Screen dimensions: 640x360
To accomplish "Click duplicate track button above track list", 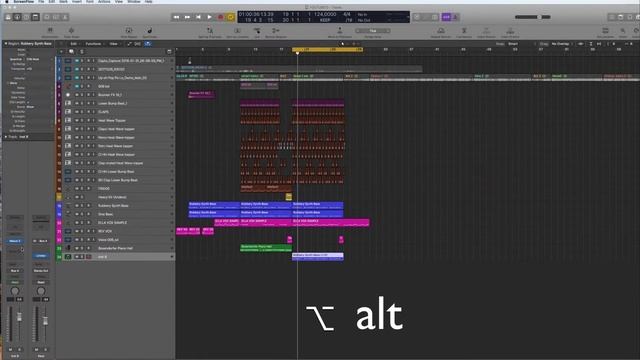I will pyautogui.click(x=71, y=51).
